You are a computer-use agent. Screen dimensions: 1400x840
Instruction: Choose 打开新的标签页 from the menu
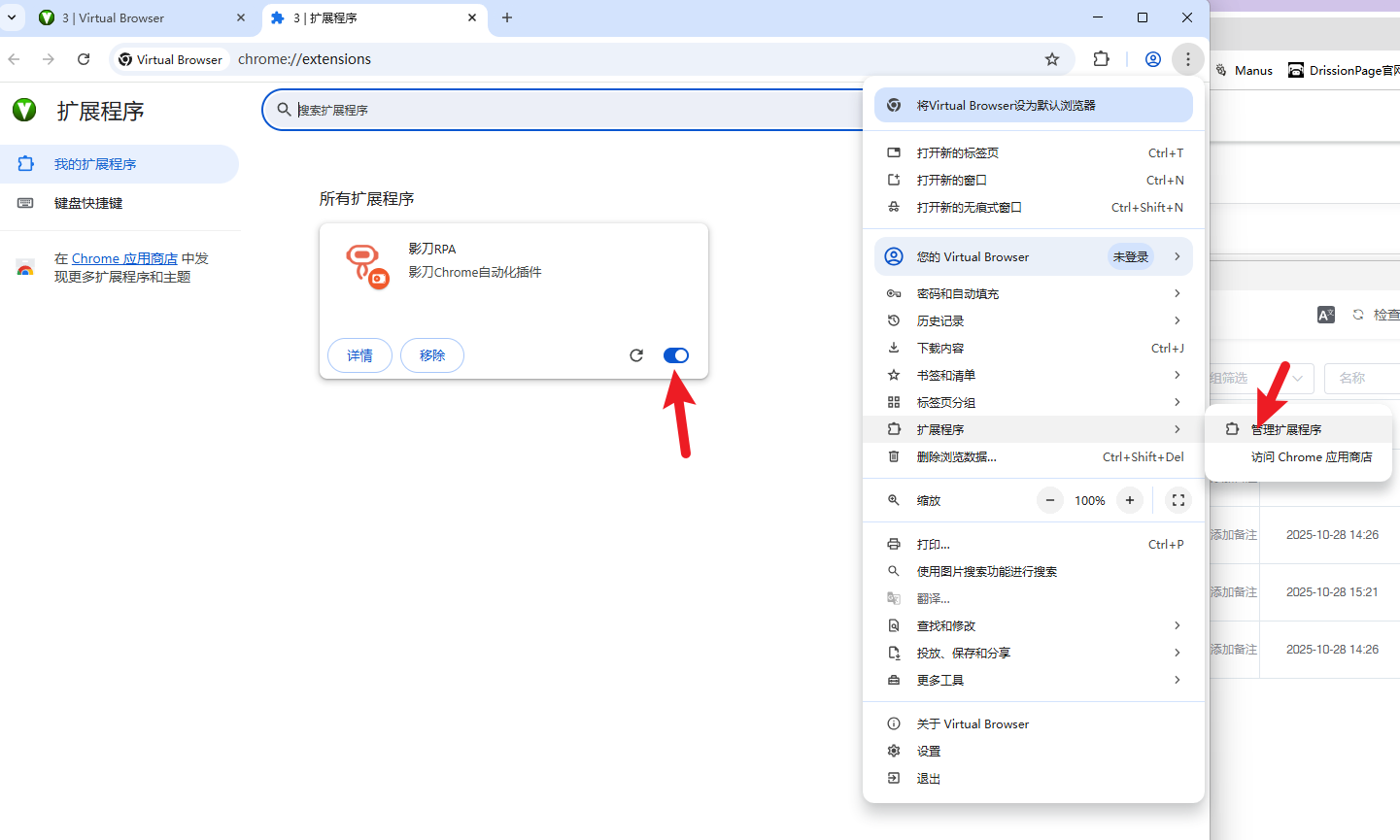(1034, 152)
